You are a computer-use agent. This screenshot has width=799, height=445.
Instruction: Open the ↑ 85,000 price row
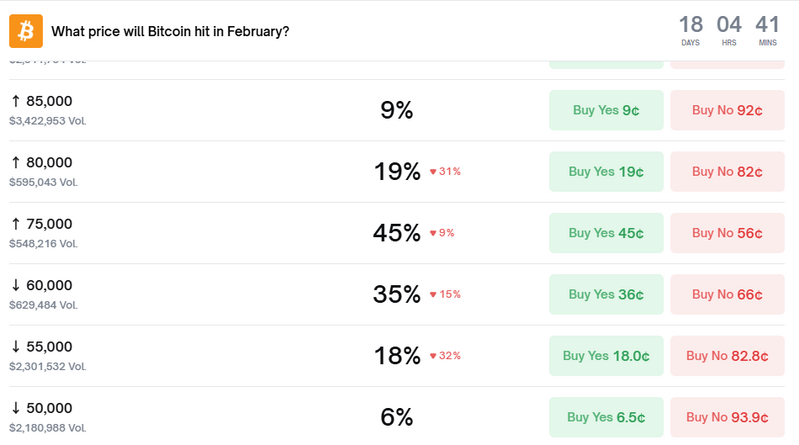click(42, 101)
